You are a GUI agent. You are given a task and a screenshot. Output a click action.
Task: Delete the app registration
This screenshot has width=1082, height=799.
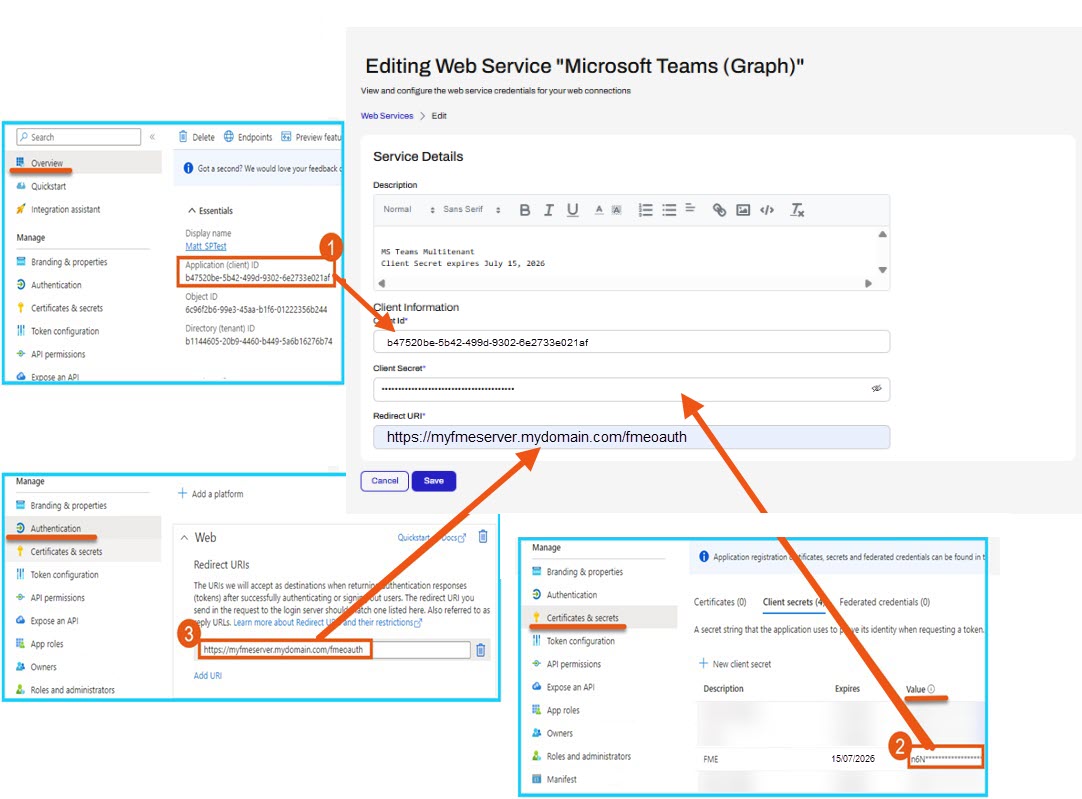[x=196, y=137]
